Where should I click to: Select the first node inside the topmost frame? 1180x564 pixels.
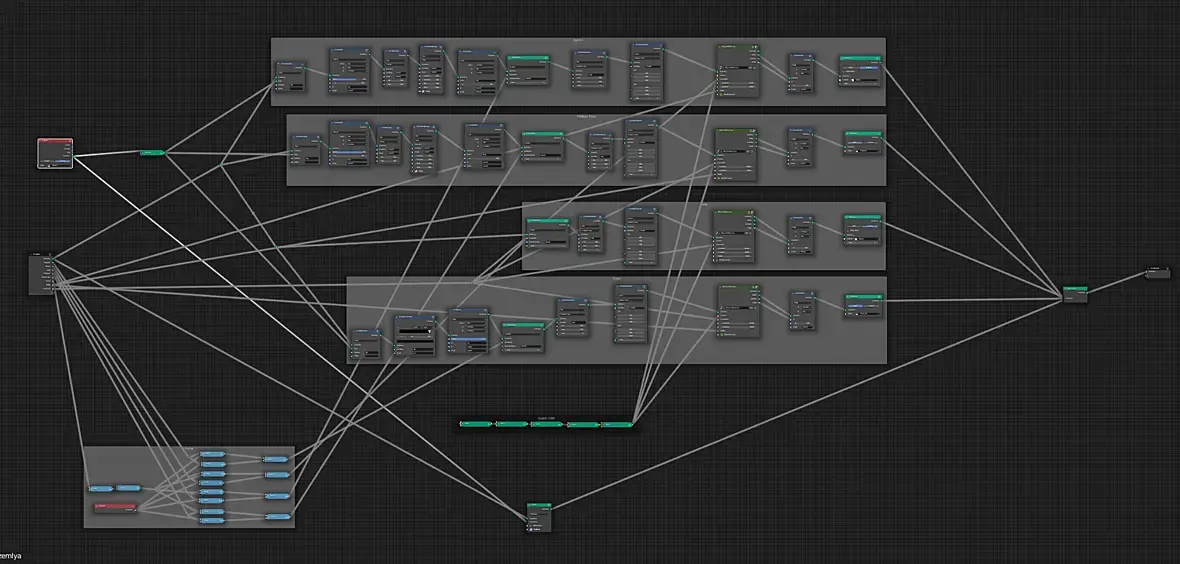(x=290, y=77)
